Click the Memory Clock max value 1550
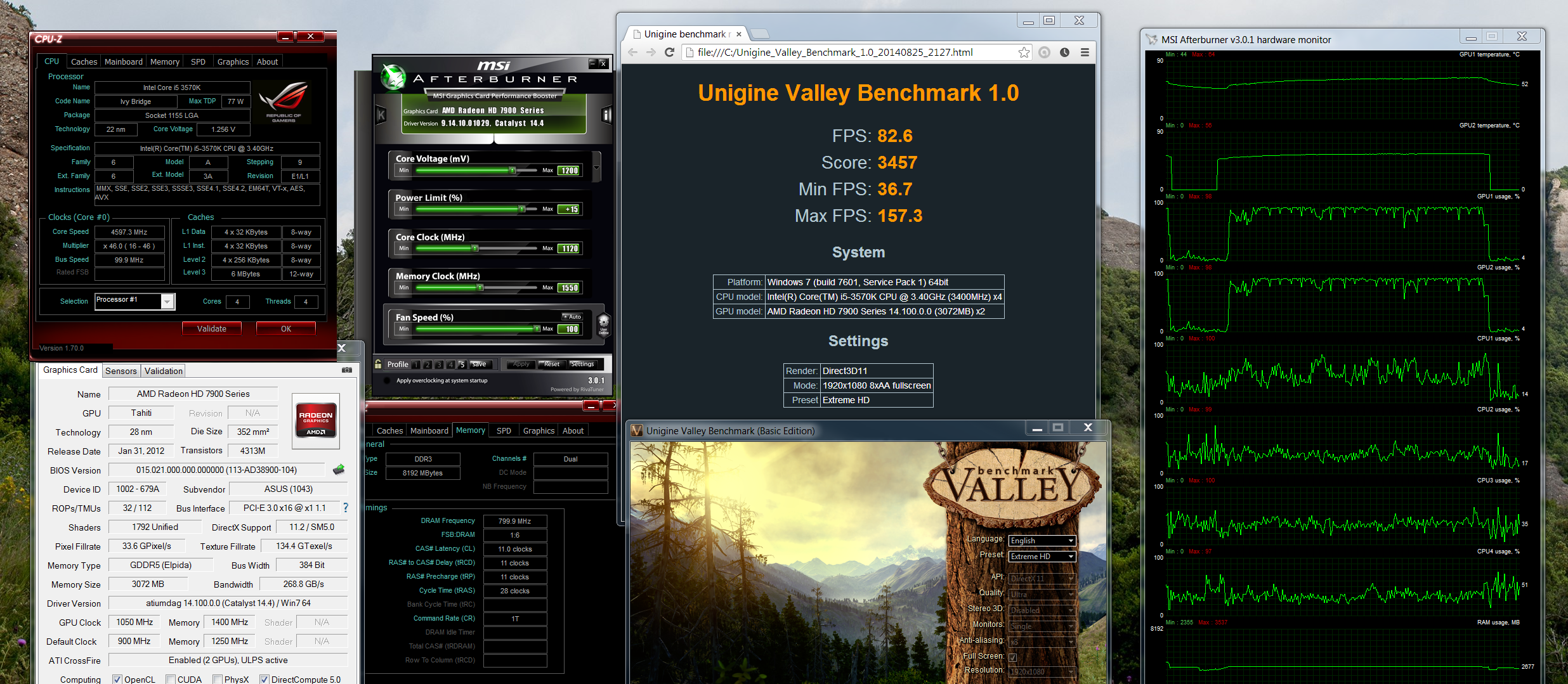Image resolution: width=1568 pixels, height=684 pixels. (569, 288)
